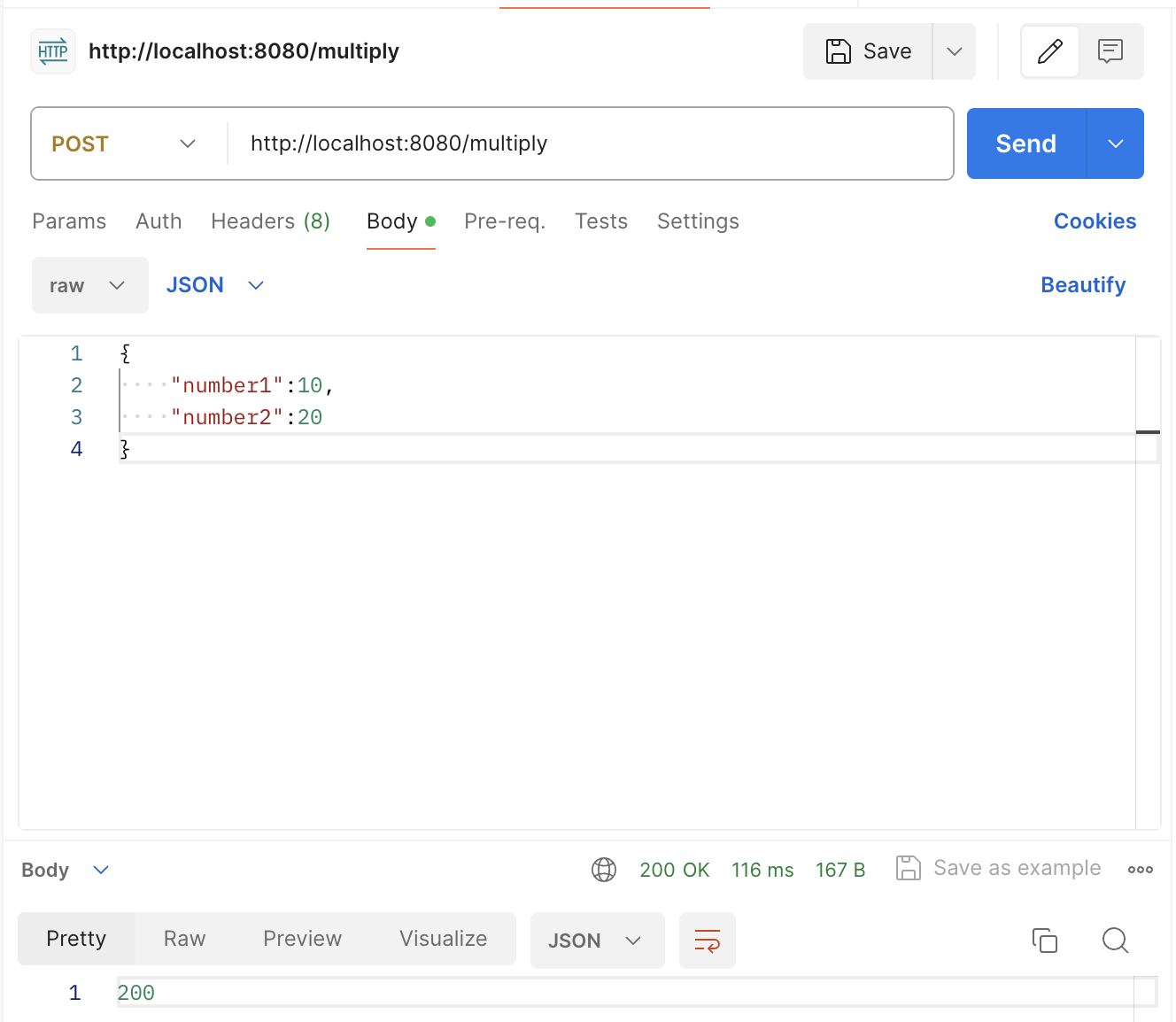The image size is (1176, 1022).
Task: Expand the response Body dropdown
Action: 65,870
